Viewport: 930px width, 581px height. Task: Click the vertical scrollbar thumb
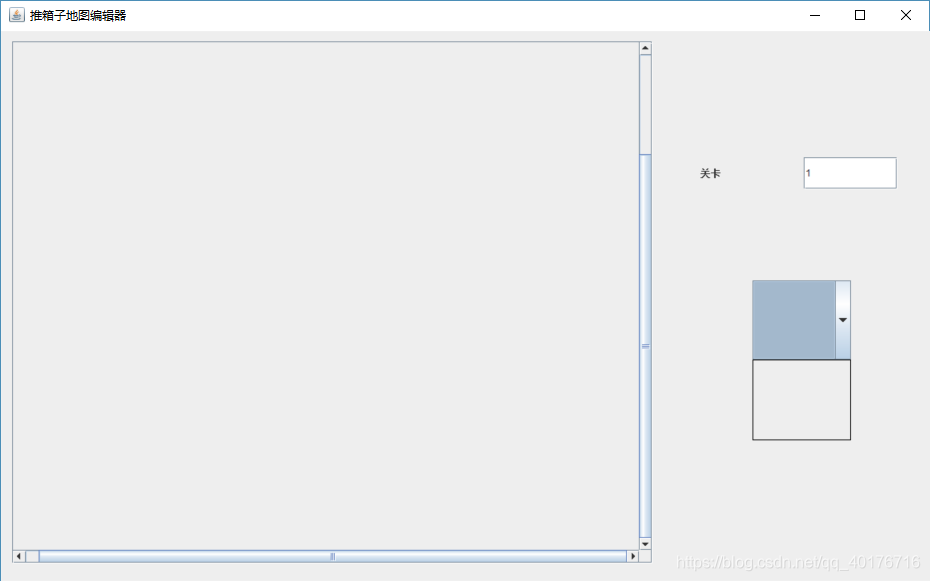tap(645, 346)
